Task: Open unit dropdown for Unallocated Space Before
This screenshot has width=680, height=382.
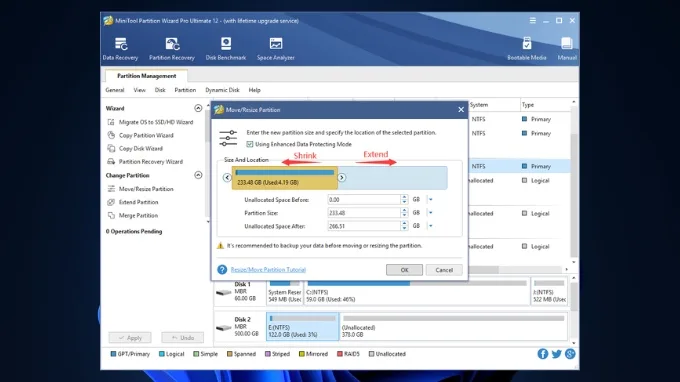Action: pos(431,199)
